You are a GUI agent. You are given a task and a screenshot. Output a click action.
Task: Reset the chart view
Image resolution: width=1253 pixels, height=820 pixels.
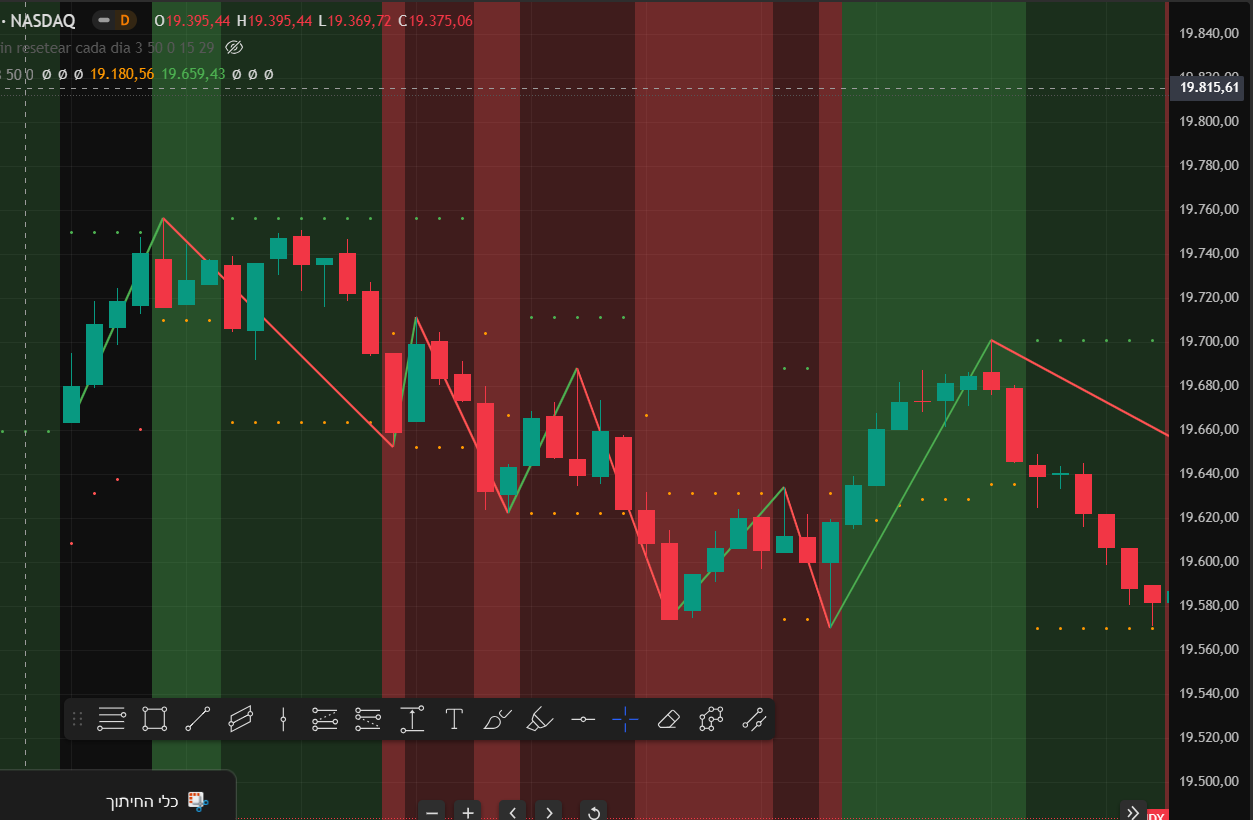593,811
